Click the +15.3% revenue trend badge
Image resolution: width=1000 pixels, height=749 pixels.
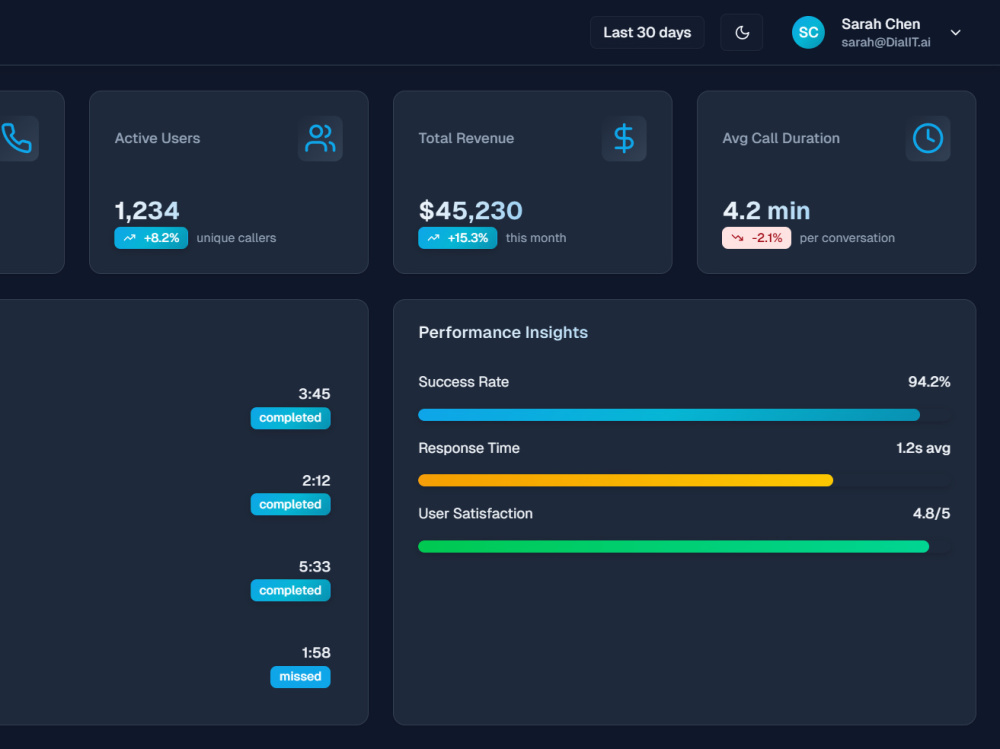(457, 238)
